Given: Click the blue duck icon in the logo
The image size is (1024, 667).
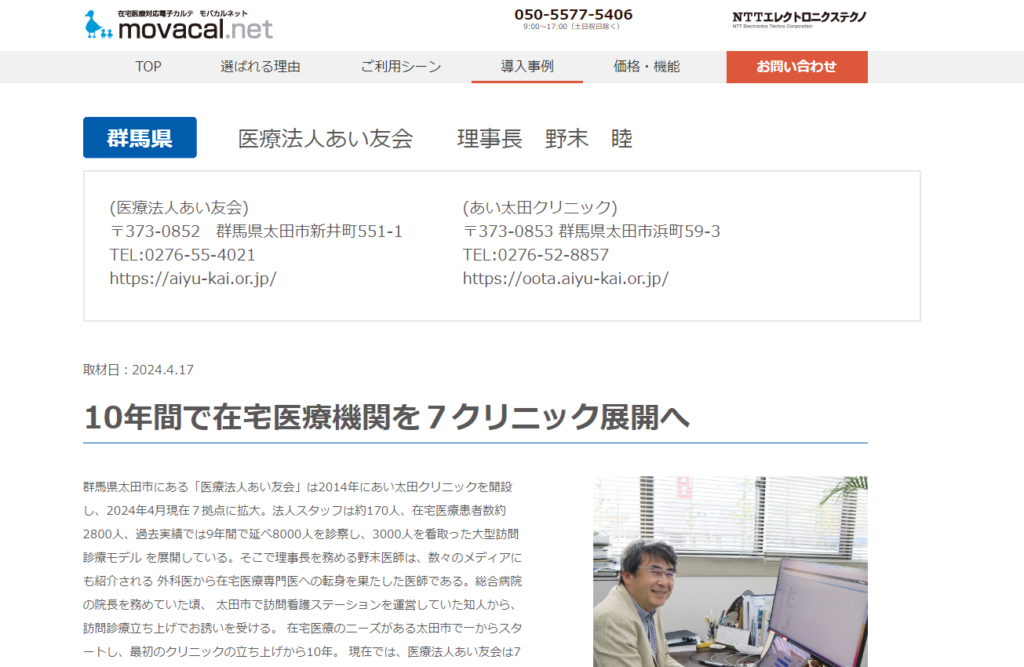Looking at the screenshot, I should coord(99,25).
